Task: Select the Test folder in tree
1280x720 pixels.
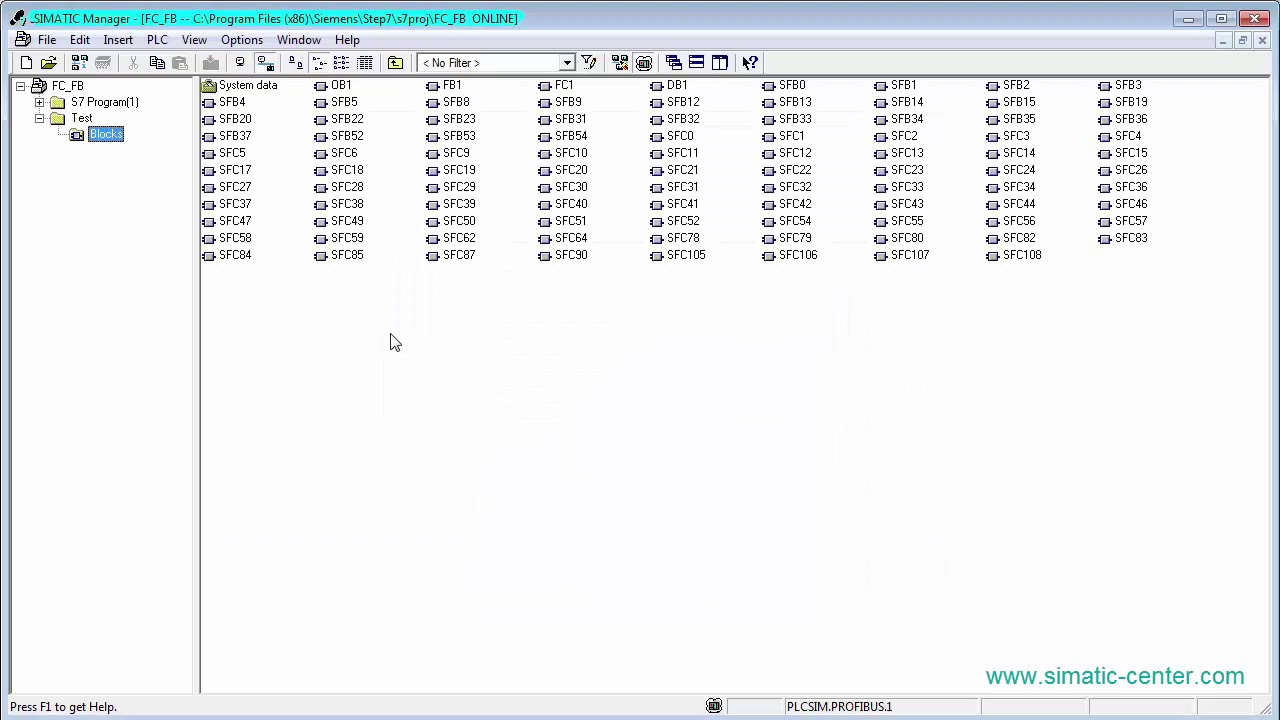Action: (82, 118)
